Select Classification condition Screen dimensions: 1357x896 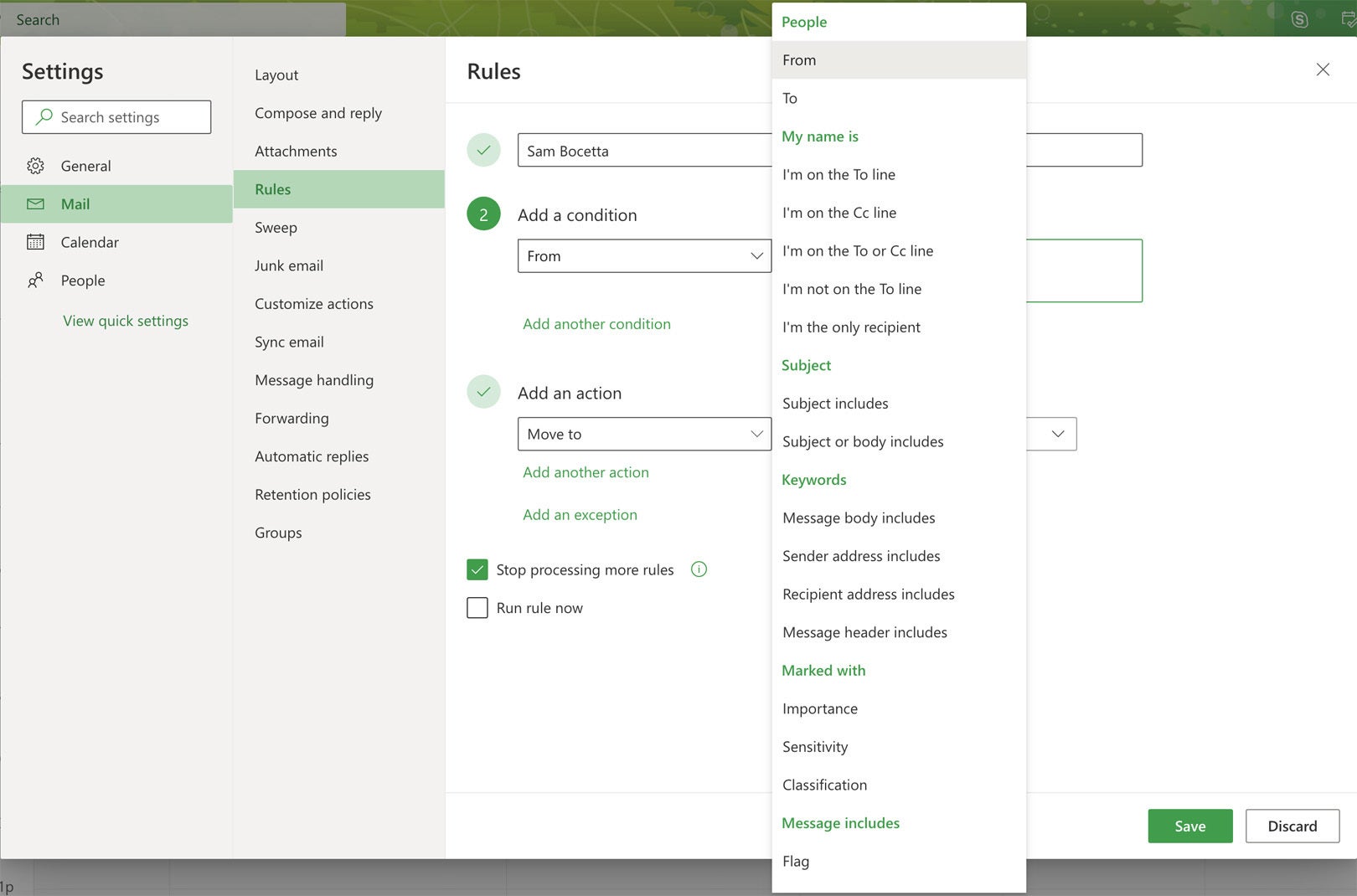pyautogui.click(x=899, y=785)
